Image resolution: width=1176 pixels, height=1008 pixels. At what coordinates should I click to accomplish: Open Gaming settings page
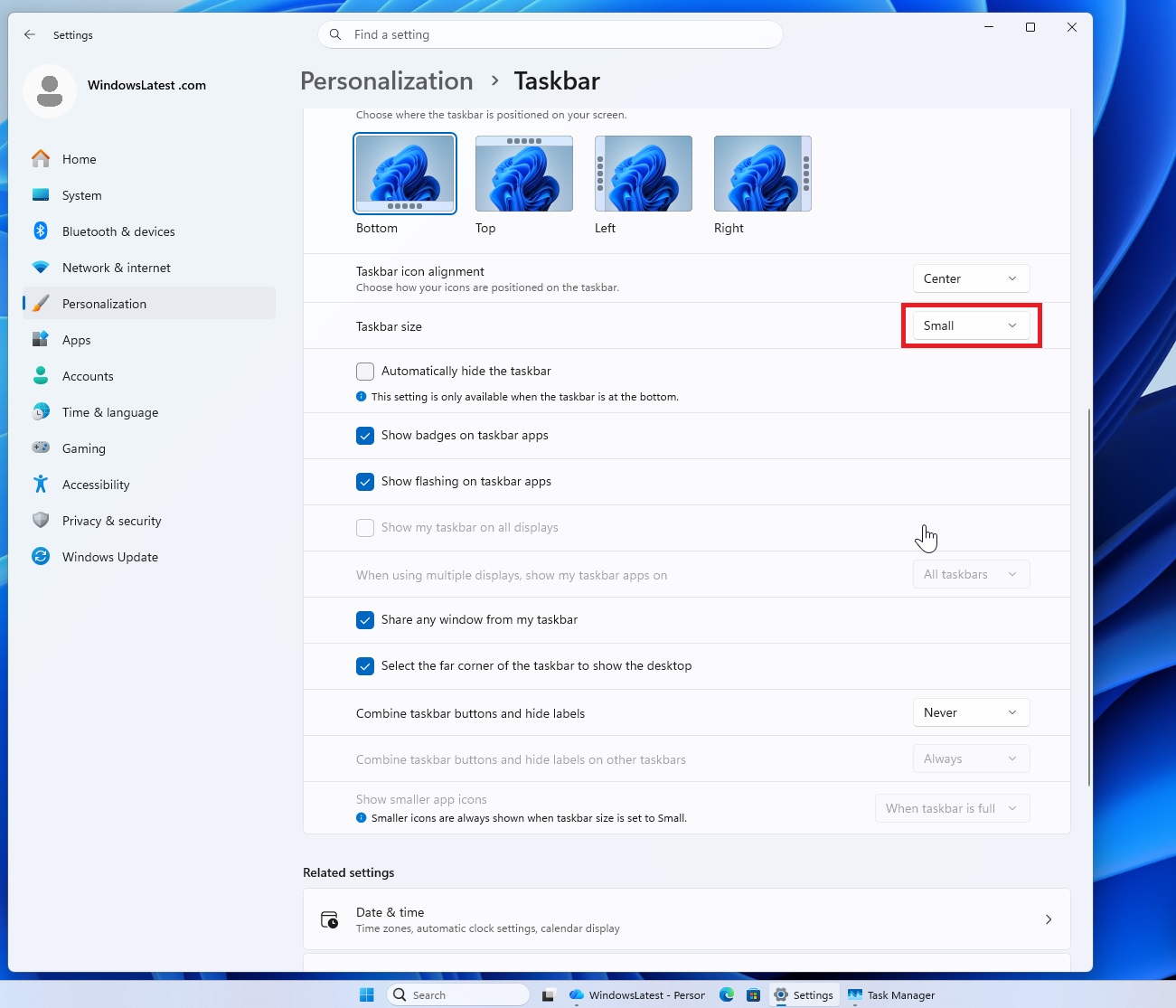point(149,448)
